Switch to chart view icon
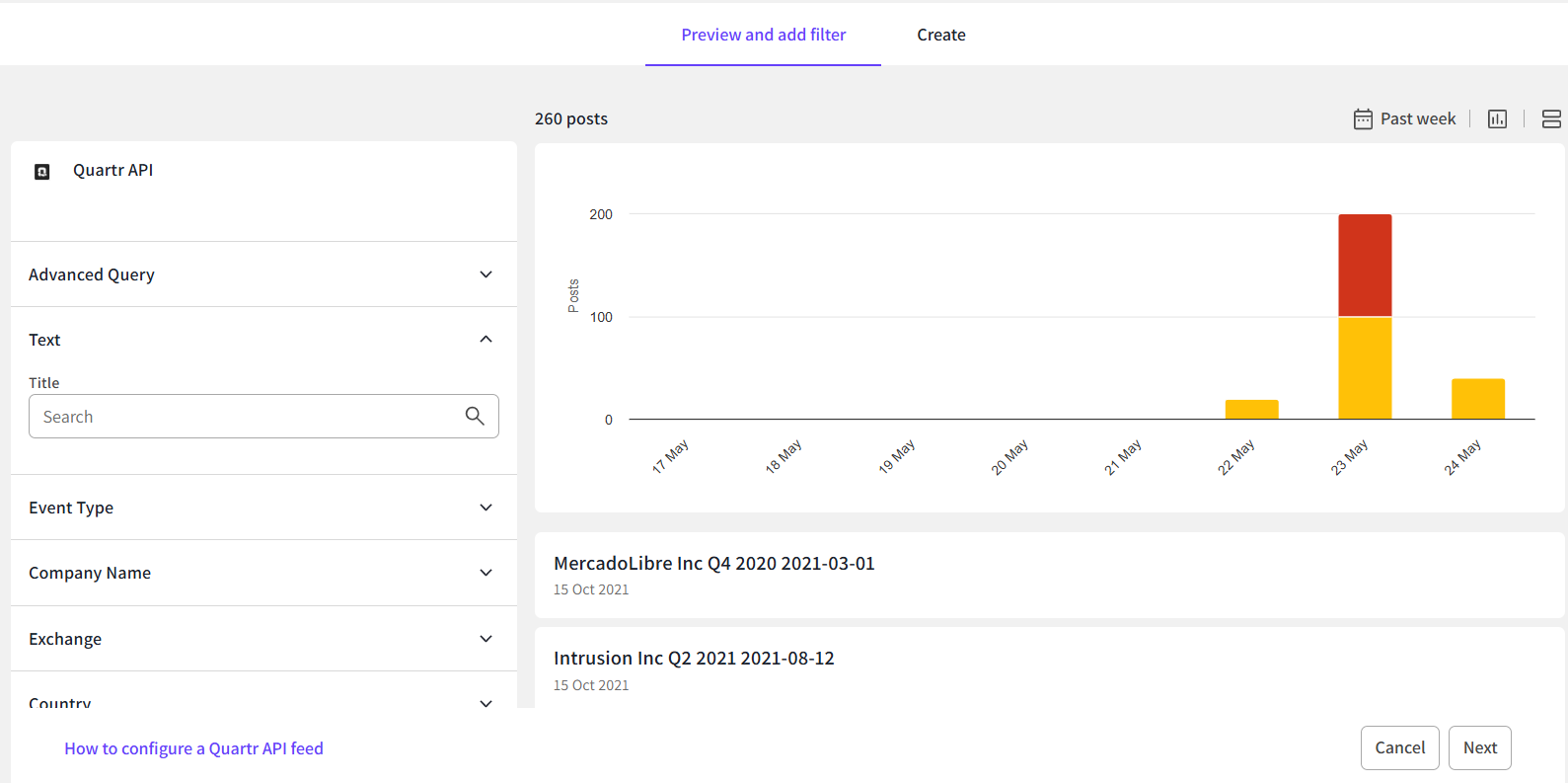The height and width of the screenshot is (783, 1568). click(x=1497, y=119)
